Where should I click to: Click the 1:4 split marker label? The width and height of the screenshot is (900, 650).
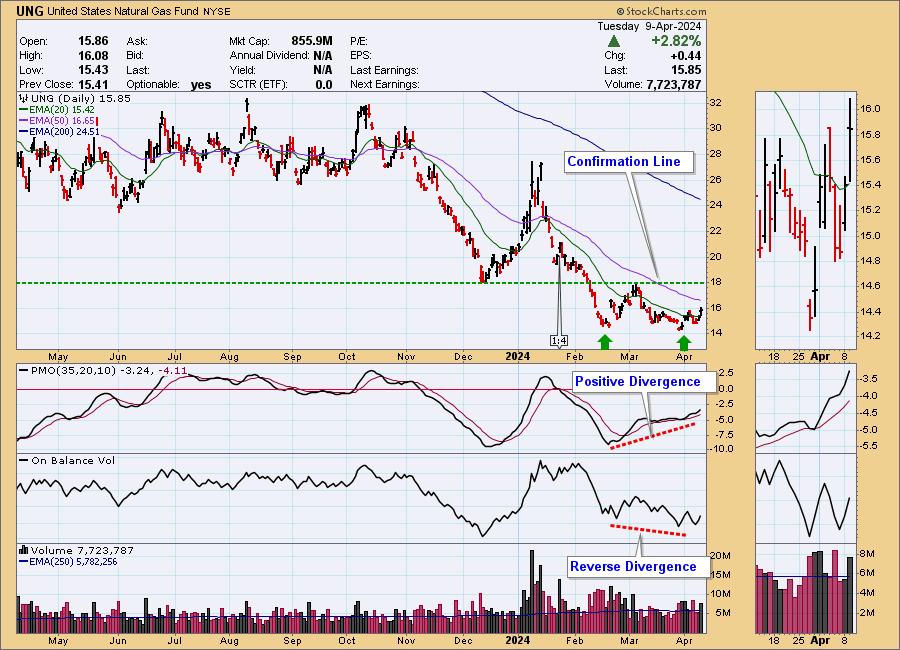click(x=559, y=341)
